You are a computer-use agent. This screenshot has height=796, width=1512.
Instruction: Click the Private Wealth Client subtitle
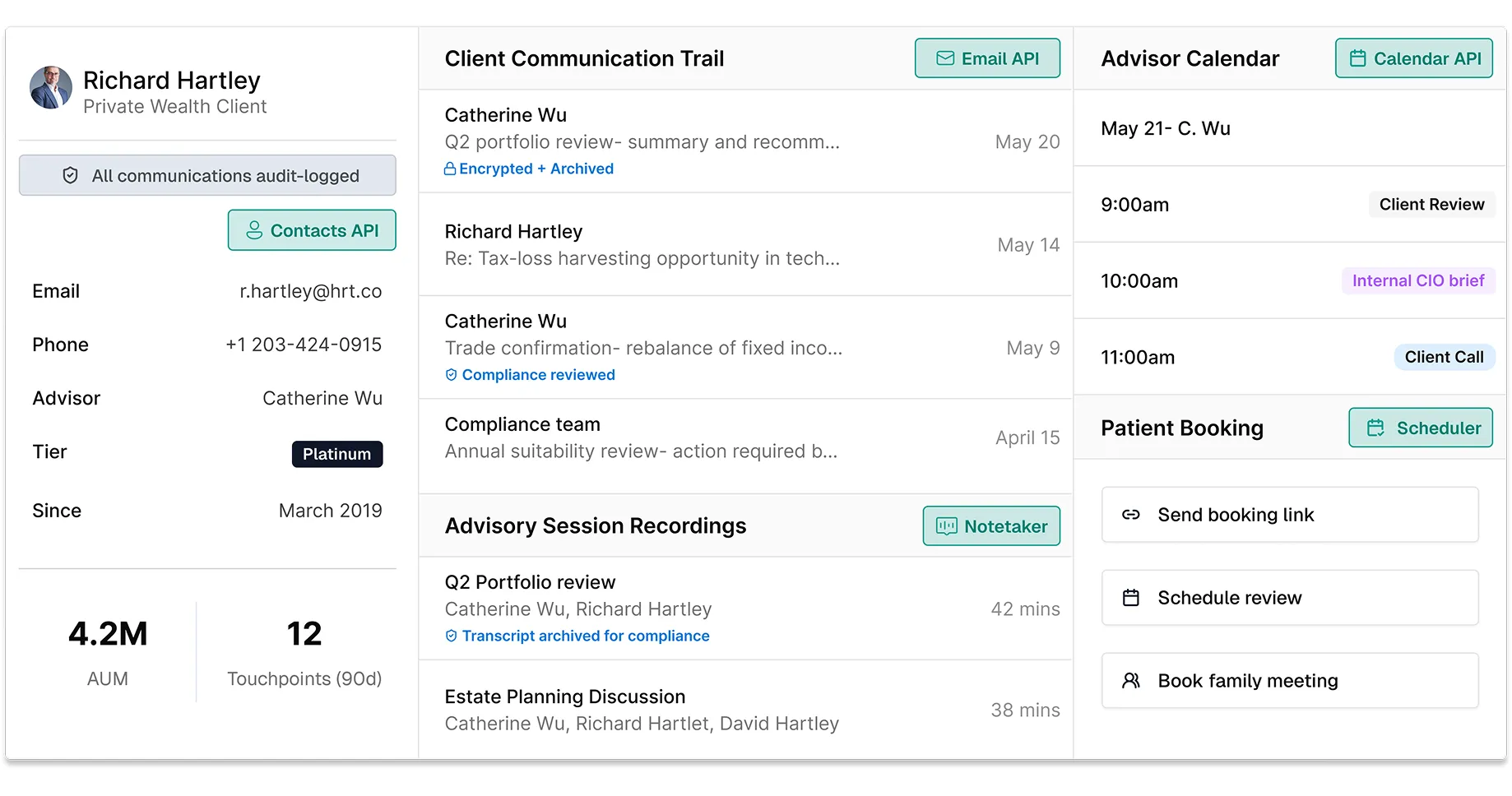coord(175,107)
